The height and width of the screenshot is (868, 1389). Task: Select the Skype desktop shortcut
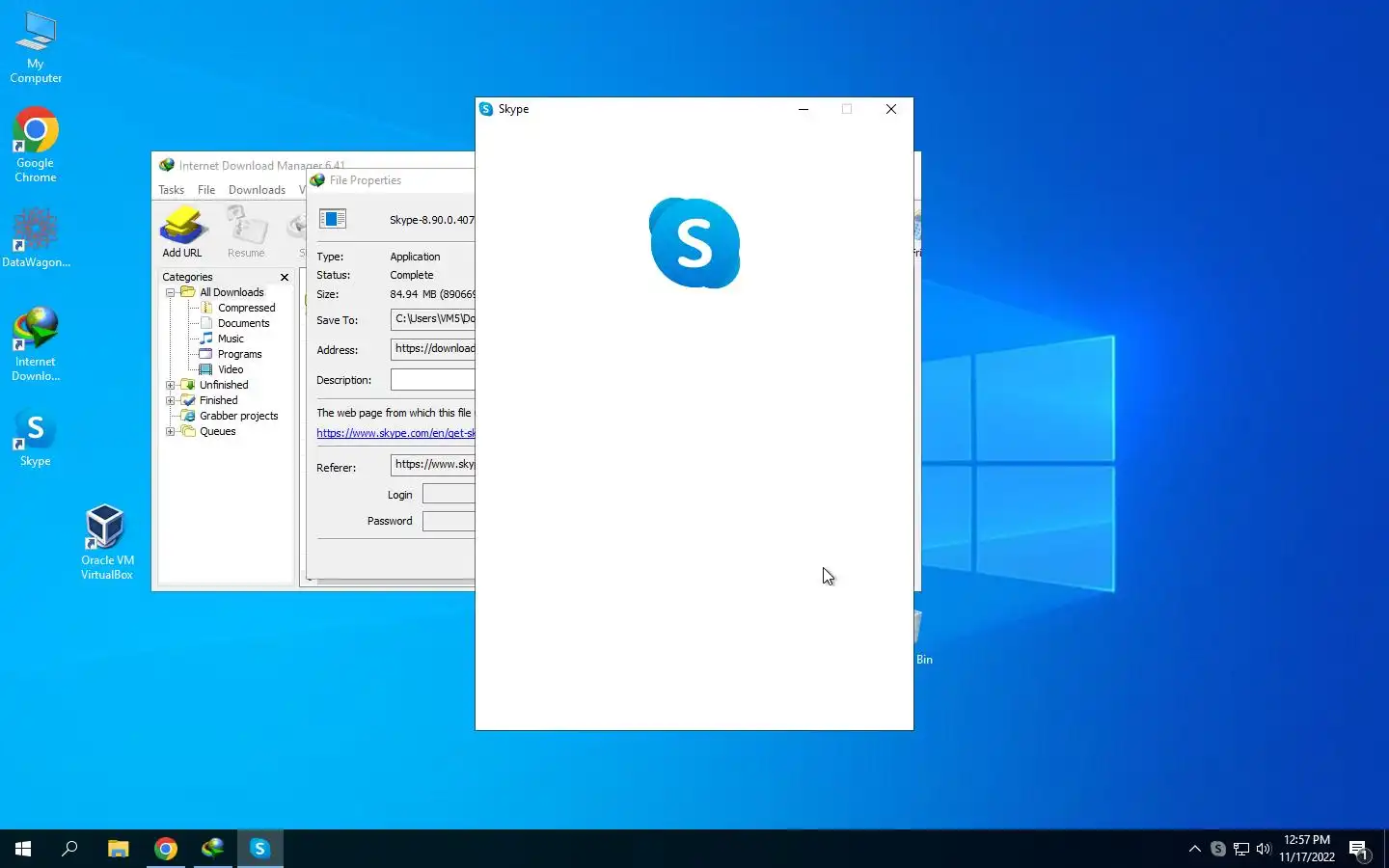(36, 439)
